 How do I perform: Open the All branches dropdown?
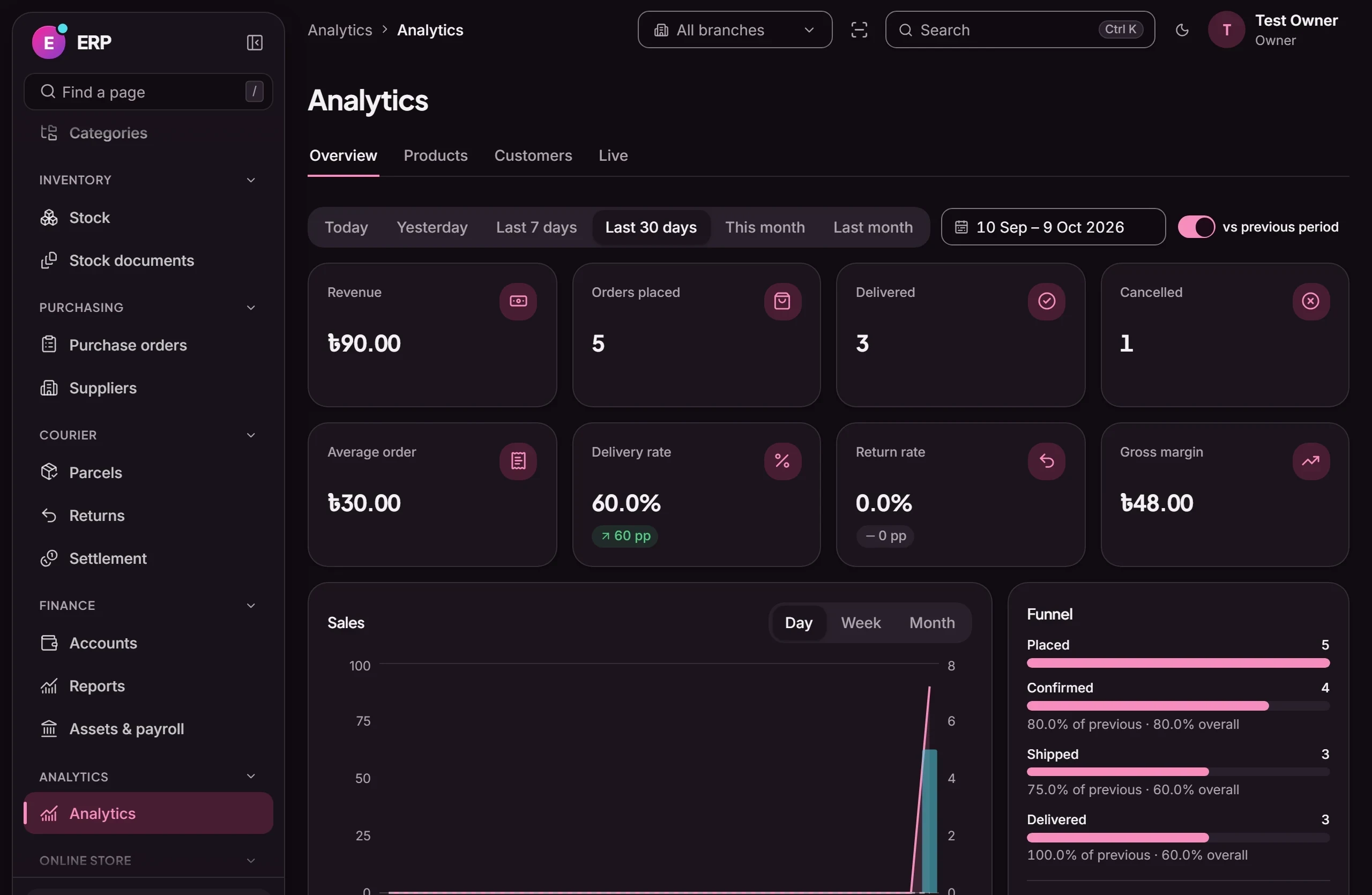[x=734, y=30]
